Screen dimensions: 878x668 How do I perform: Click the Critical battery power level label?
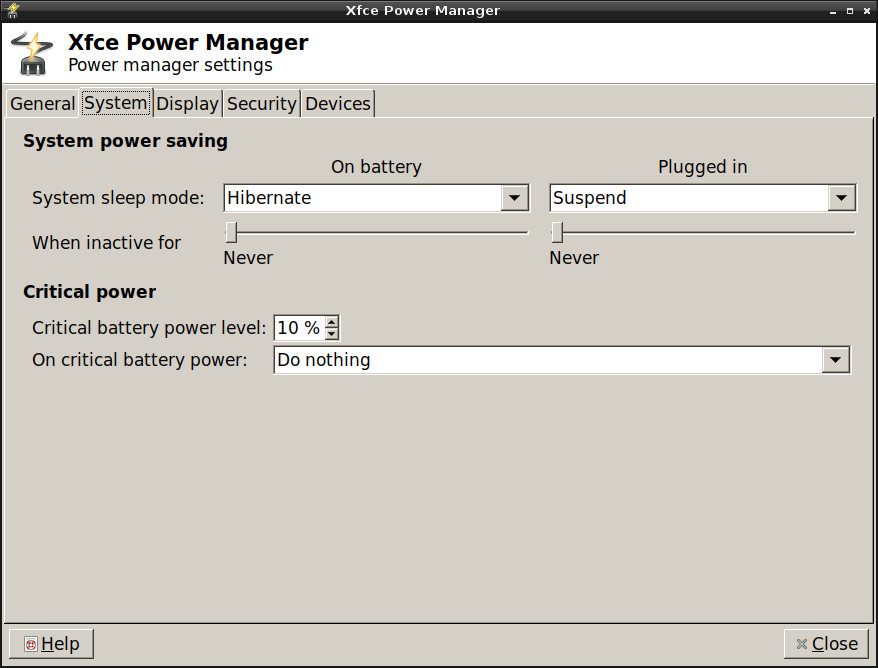pos(149,328)
